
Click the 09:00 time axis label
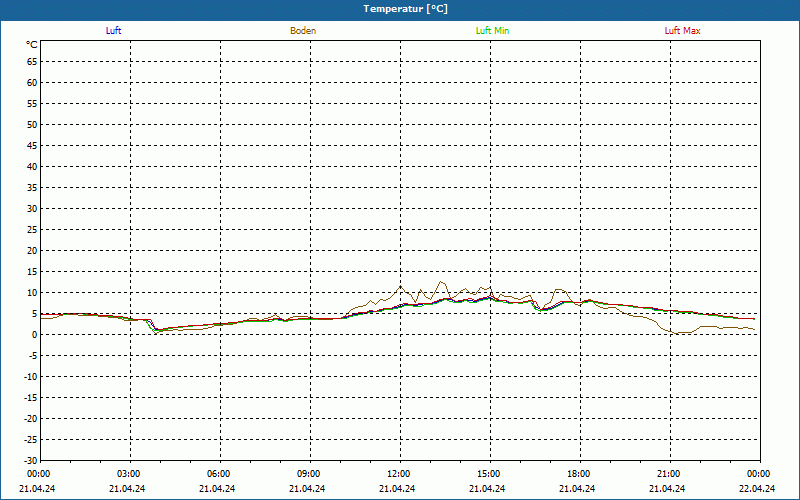click(x=310, y=474)
